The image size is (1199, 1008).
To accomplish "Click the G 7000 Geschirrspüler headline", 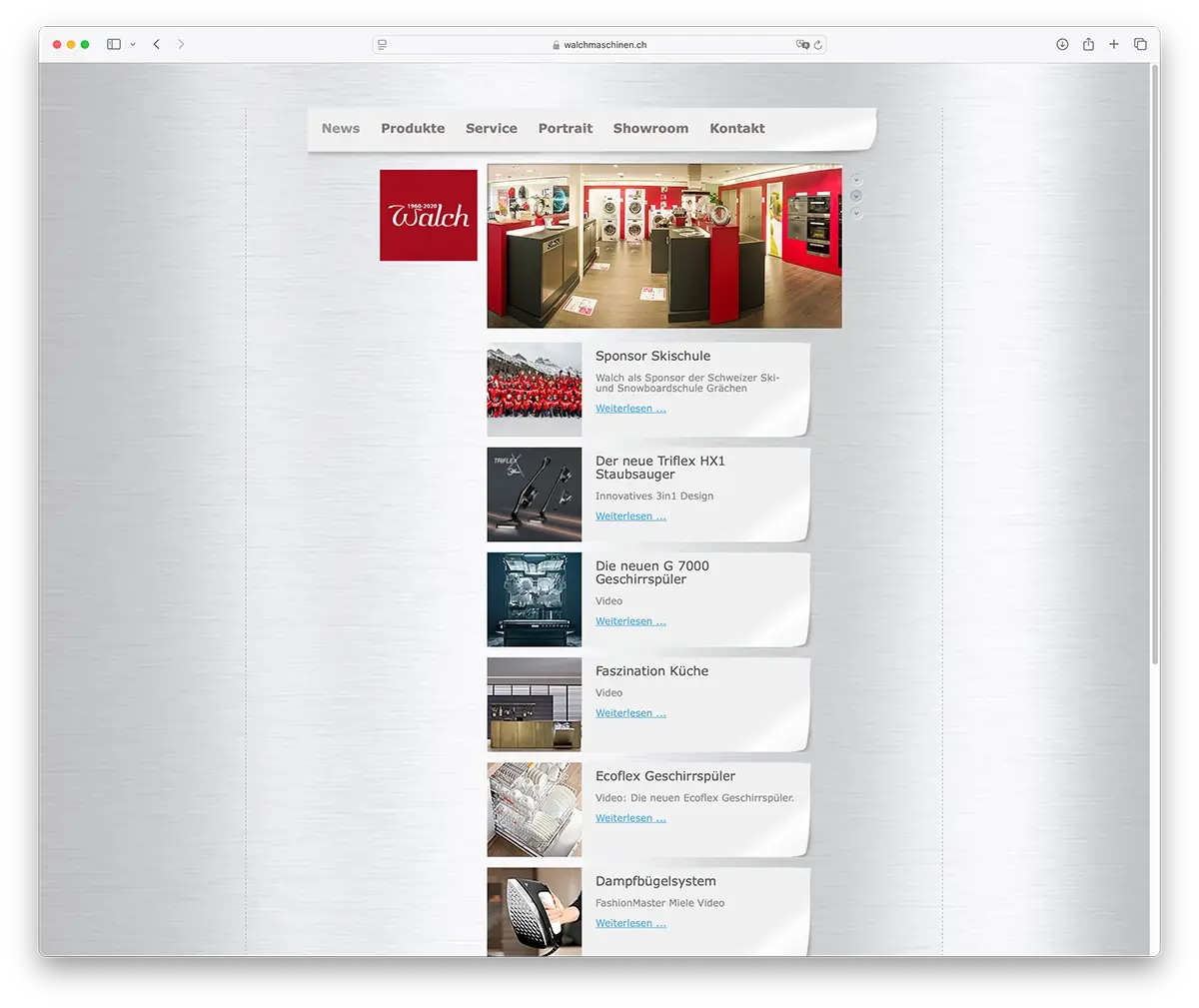I will tap(652, 572).
